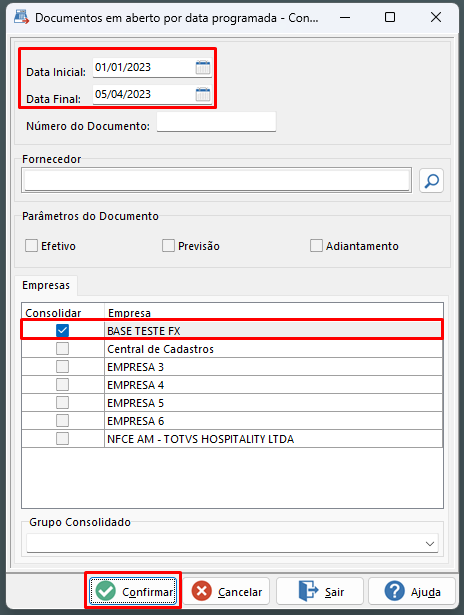Click the Fornecedor search magnifier icon
Image resolution: width=464 pixels, height=615 pixels.
click(431, 181)
